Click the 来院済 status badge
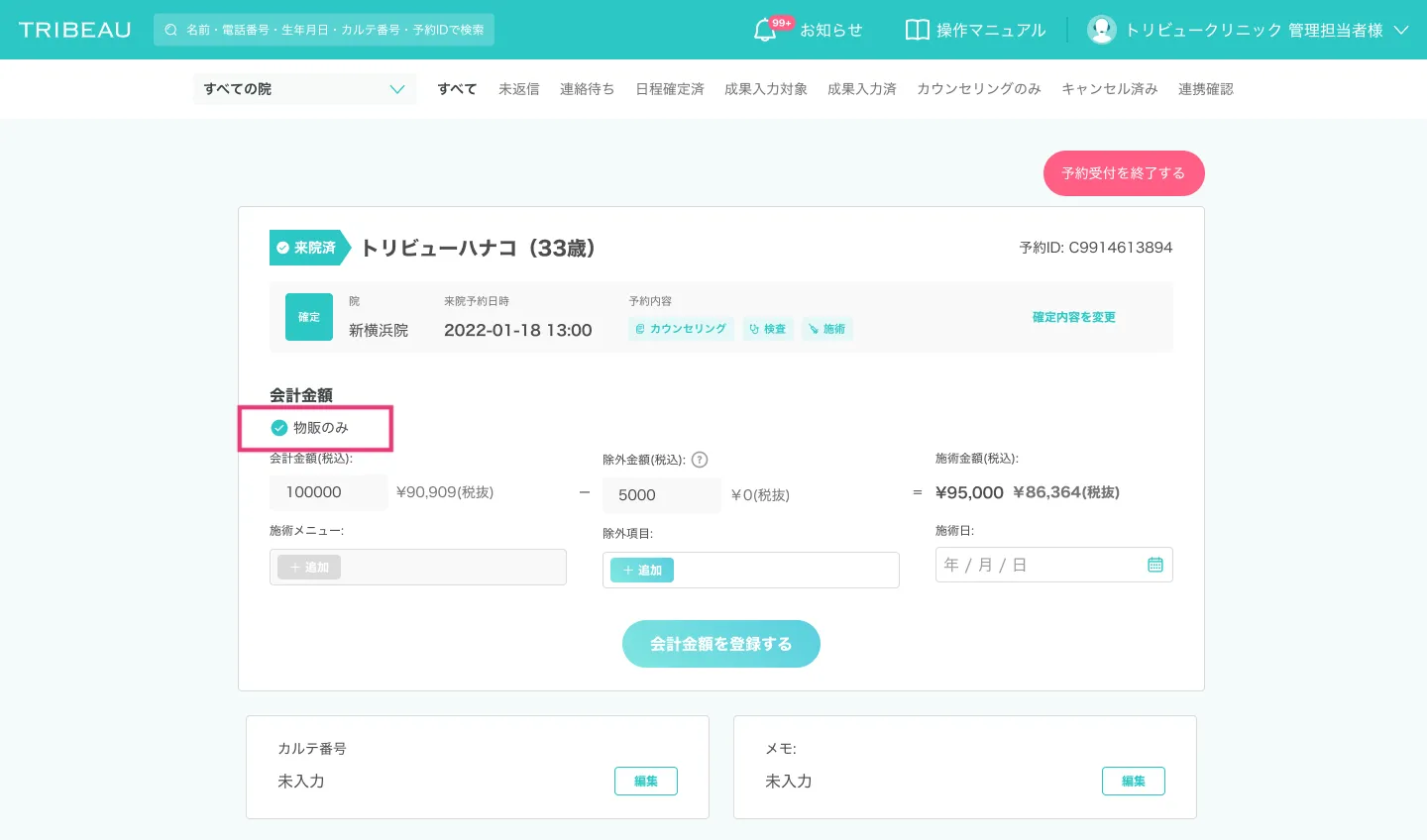 click(306, 248)
